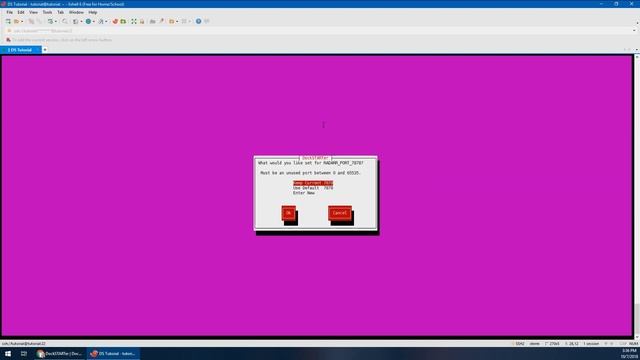Screen dimensions: 640x360
Task: Click the Open session folder icon
Action: coord(16,21)
